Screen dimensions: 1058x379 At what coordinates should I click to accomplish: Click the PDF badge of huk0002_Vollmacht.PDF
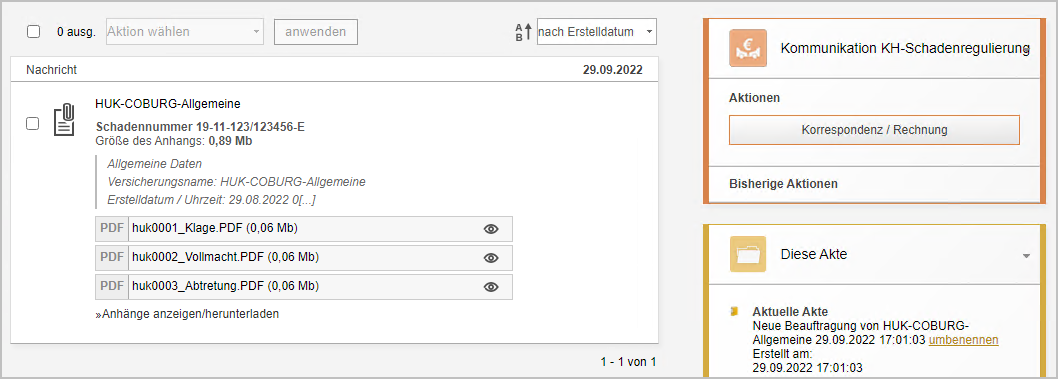[112, 258]
